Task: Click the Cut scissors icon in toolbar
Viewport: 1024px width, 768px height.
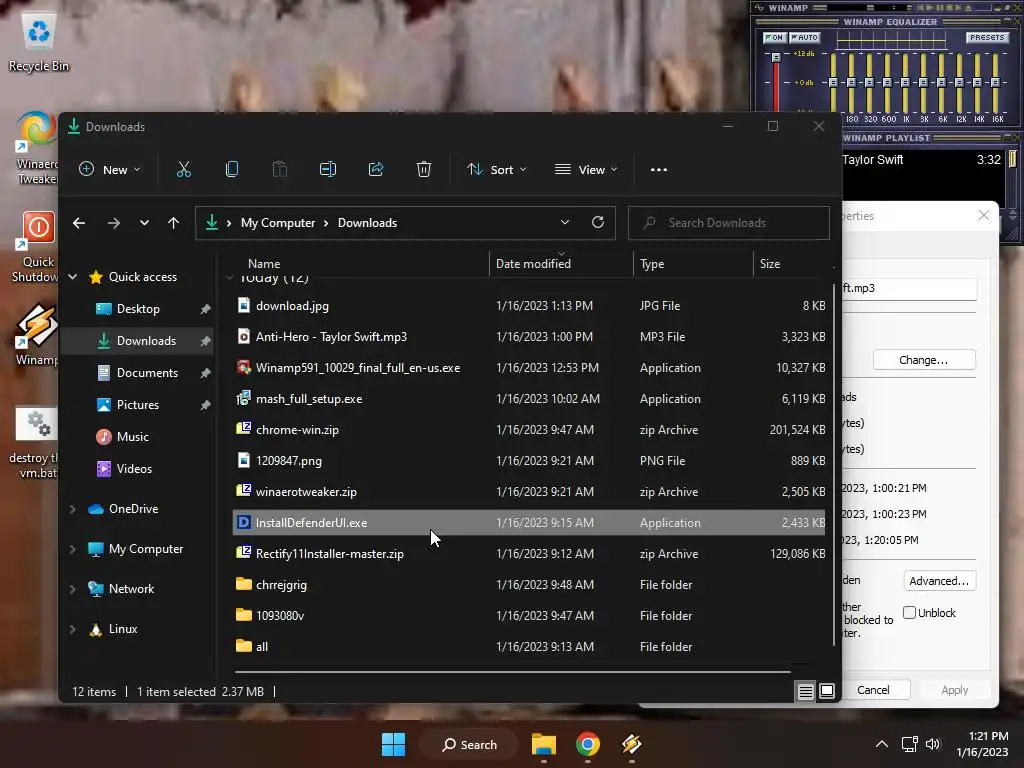Action: coord(184,170)
